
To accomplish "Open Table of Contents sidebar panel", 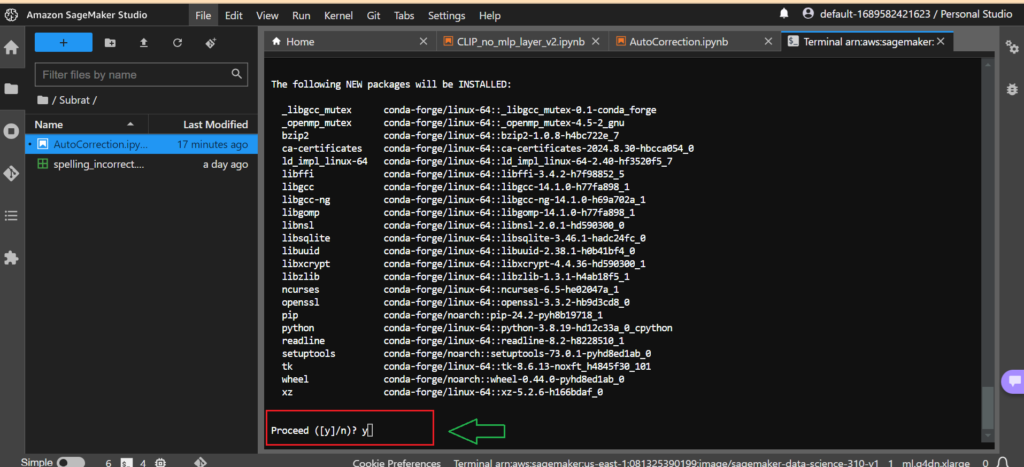I will pyautogui.click(x=11, y=215).
